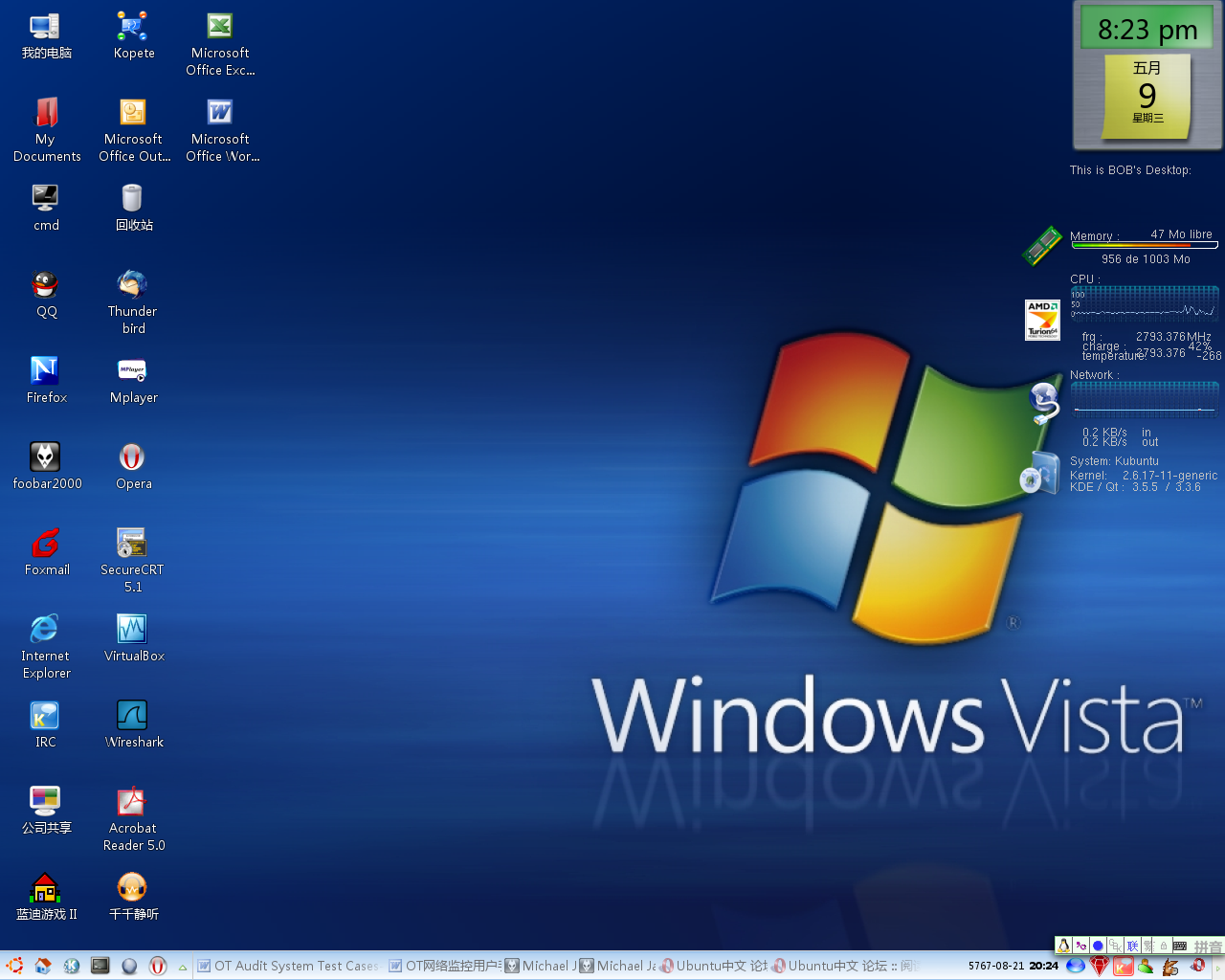Click the AMD Turion CPU badge icon
Screen dimensions: 1225x980
tap(1042, 320)
